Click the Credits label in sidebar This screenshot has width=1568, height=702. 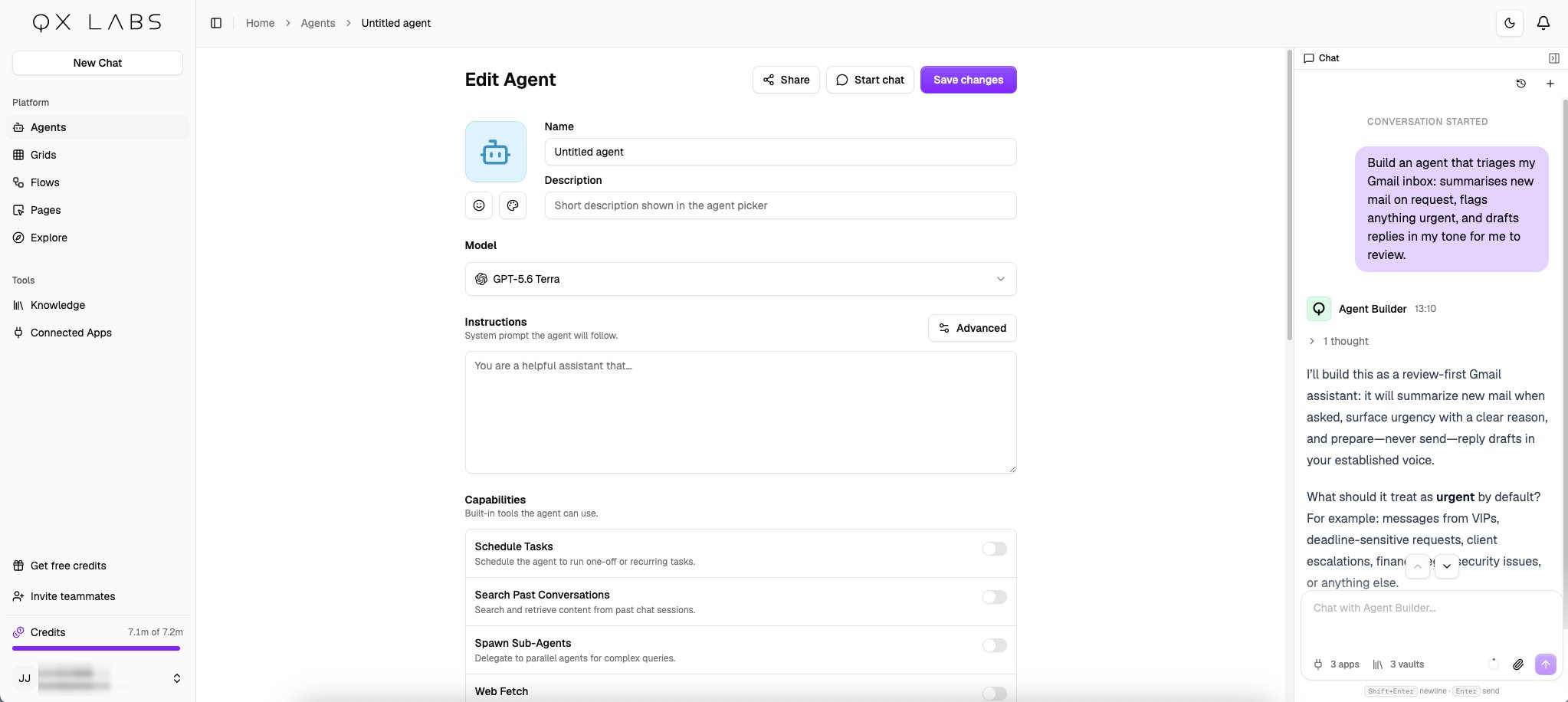point(48,632)
